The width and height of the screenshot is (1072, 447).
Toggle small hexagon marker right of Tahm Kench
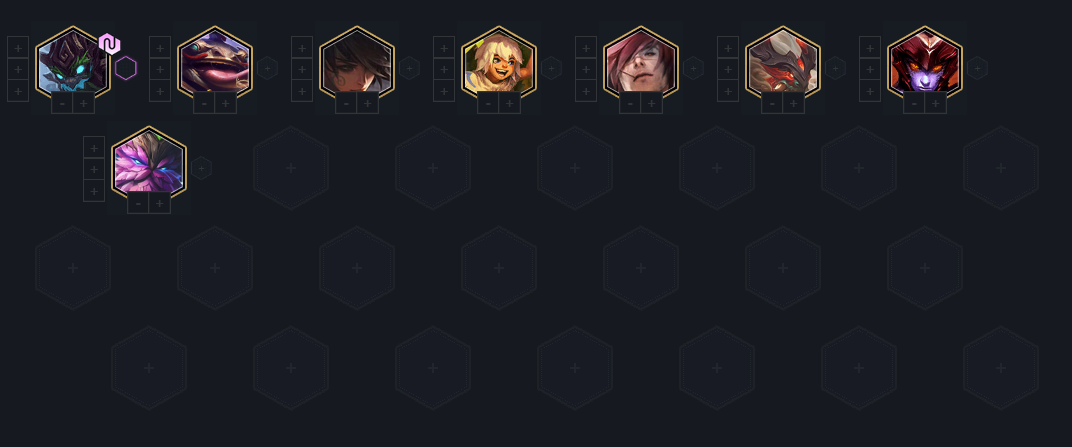pos(267,68)
